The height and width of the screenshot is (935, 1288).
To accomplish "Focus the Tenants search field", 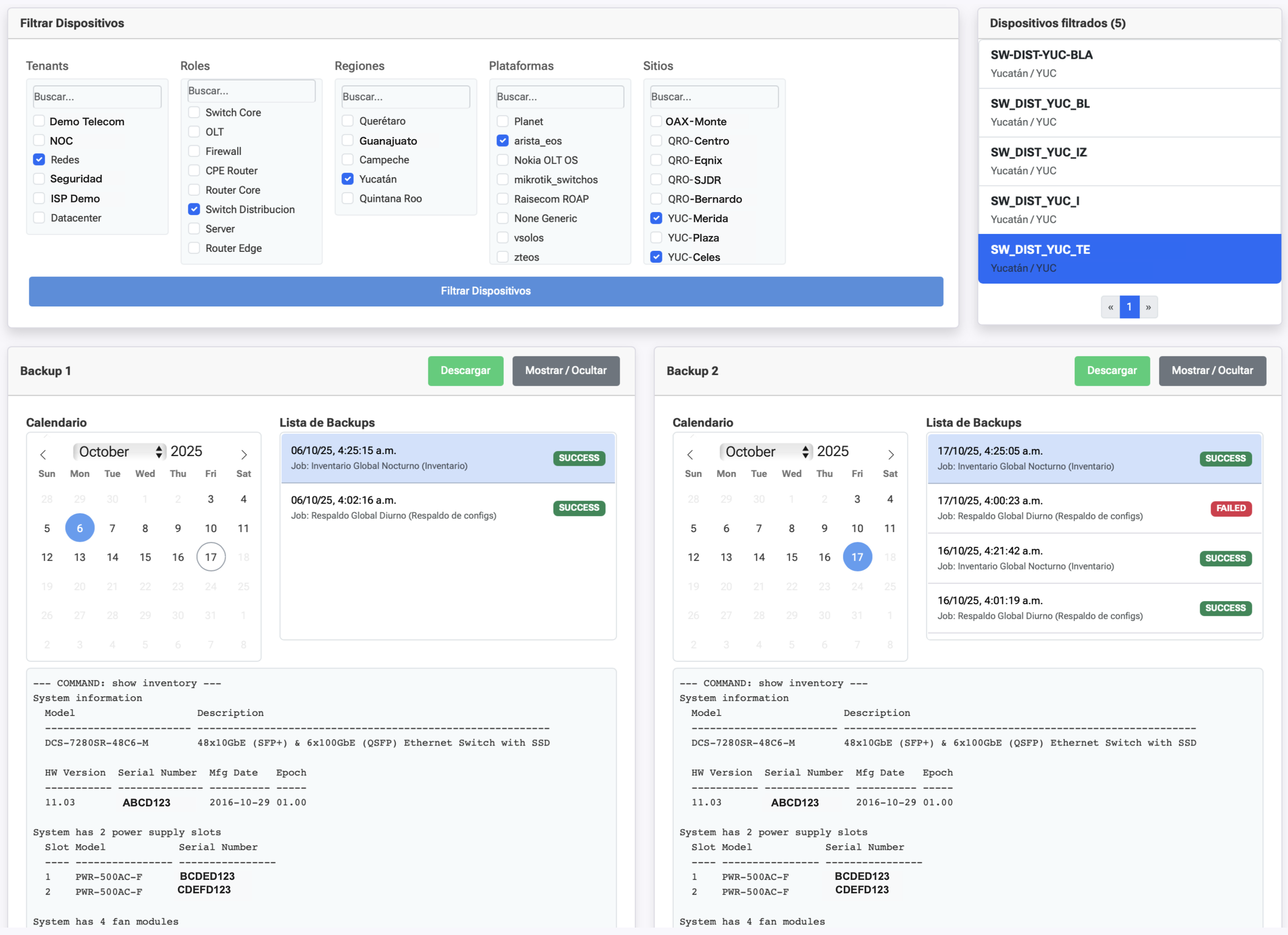I will pyautogui.click(x=97, y=96).
